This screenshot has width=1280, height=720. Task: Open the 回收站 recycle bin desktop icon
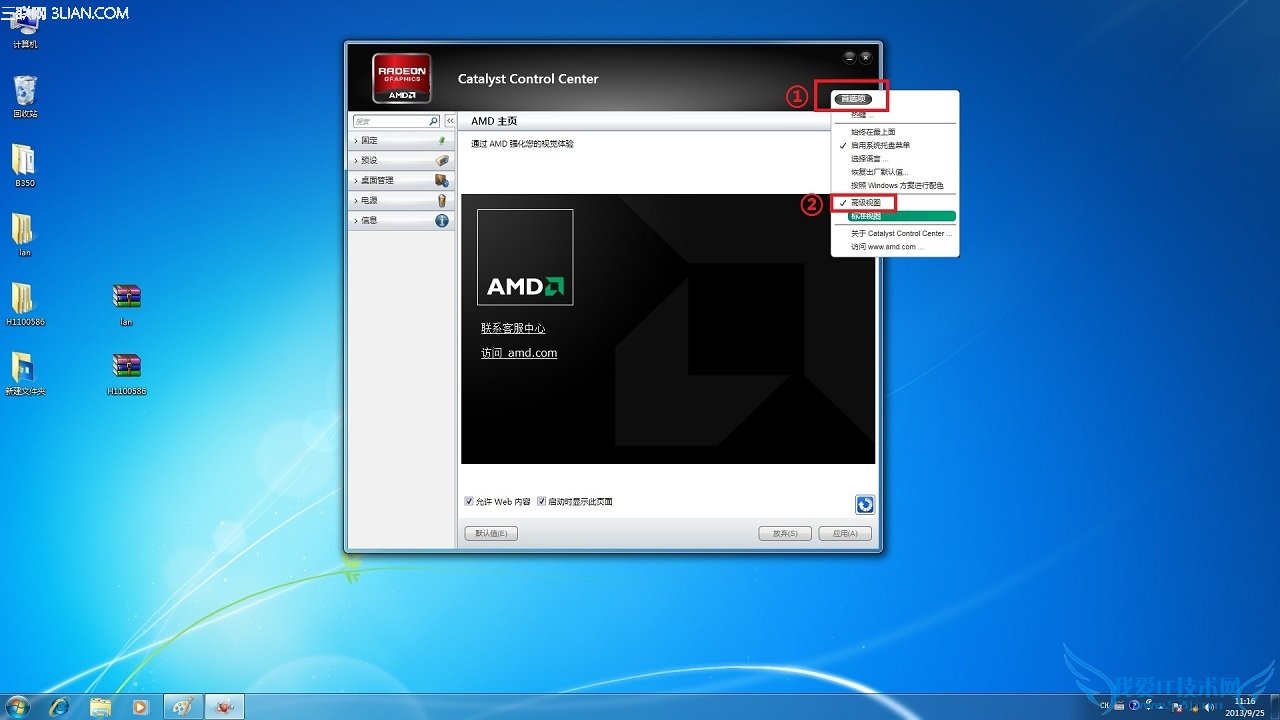(x=25, y=92)
